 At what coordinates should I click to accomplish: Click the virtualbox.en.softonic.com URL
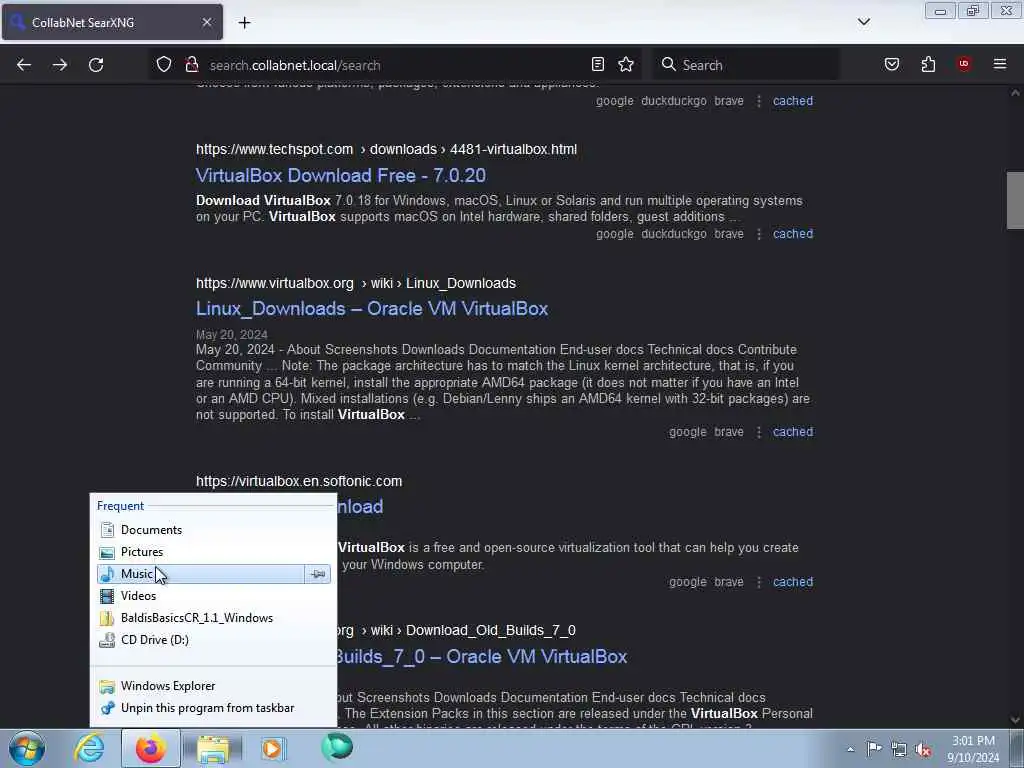[x=299, y=481]
